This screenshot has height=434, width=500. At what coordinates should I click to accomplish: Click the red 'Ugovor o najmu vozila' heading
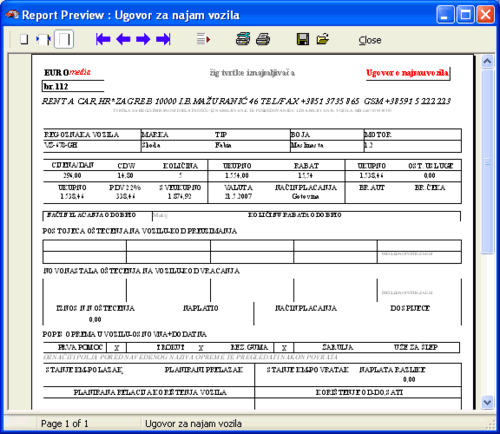point(407,73)
